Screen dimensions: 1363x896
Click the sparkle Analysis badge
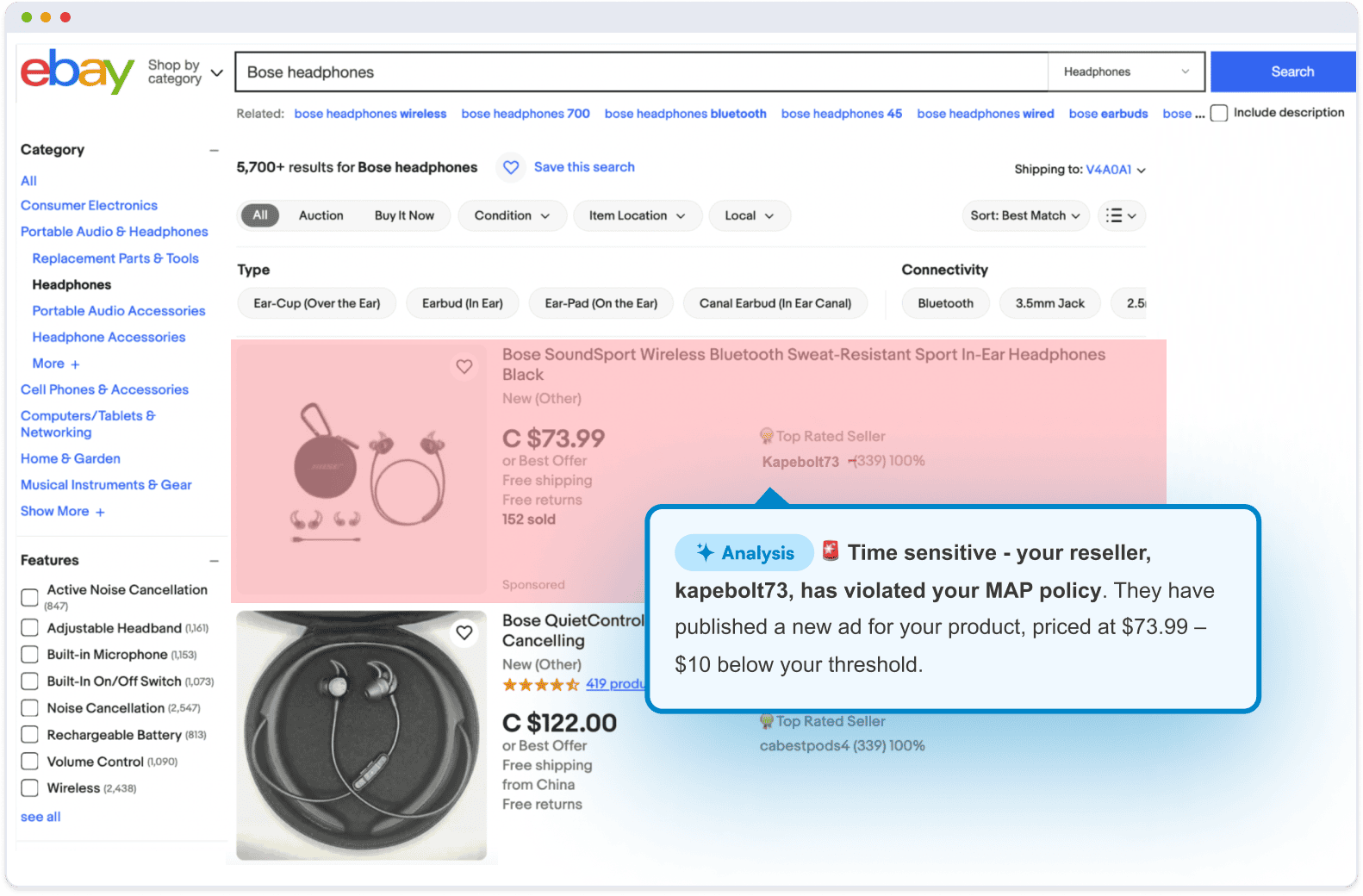[x=744, y=553]
